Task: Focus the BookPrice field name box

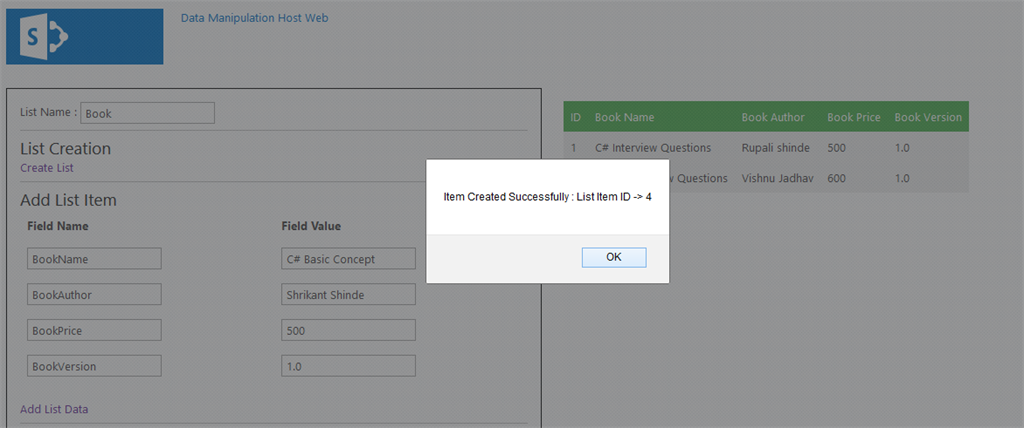Action: point(94,330)
